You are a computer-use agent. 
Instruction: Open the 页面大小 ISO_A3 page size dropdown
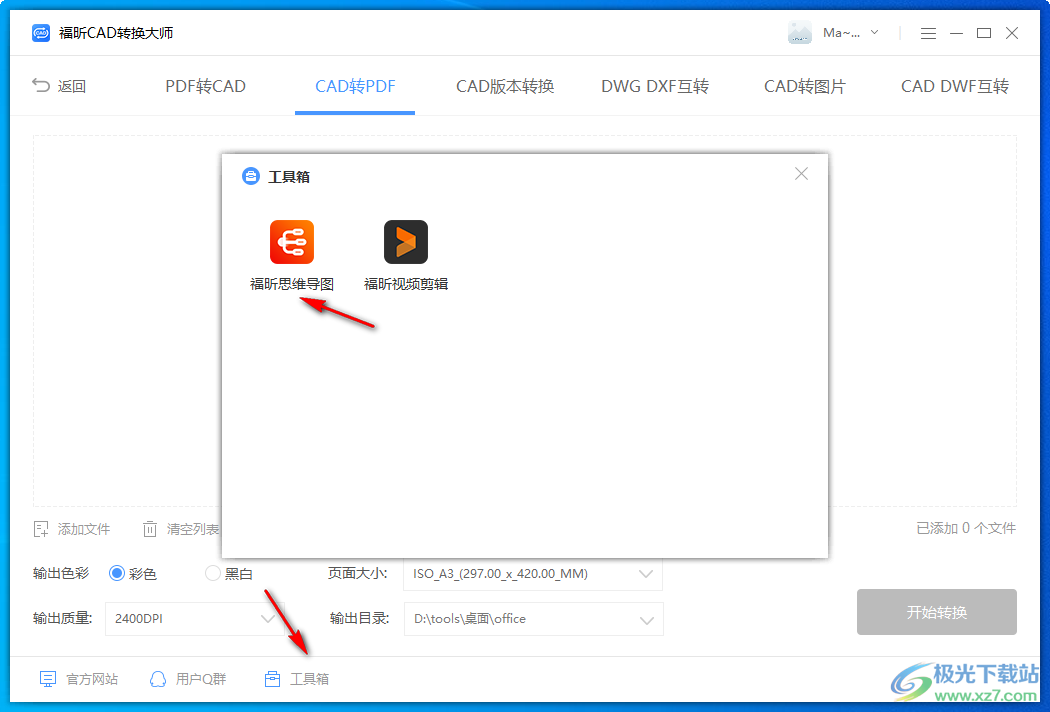533,574
